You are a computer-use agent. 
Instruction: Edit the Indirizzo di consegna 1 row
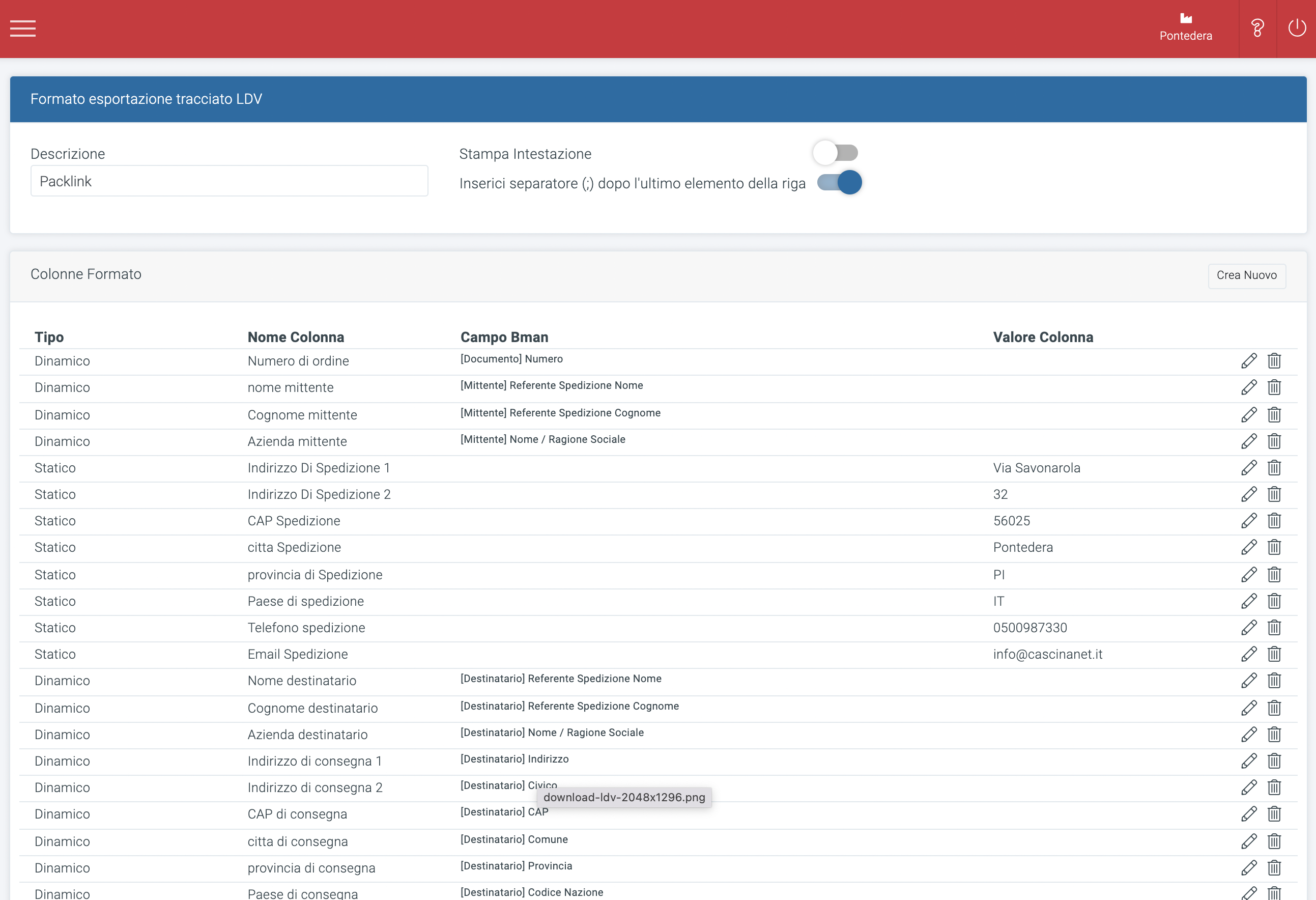(1249, 761)
